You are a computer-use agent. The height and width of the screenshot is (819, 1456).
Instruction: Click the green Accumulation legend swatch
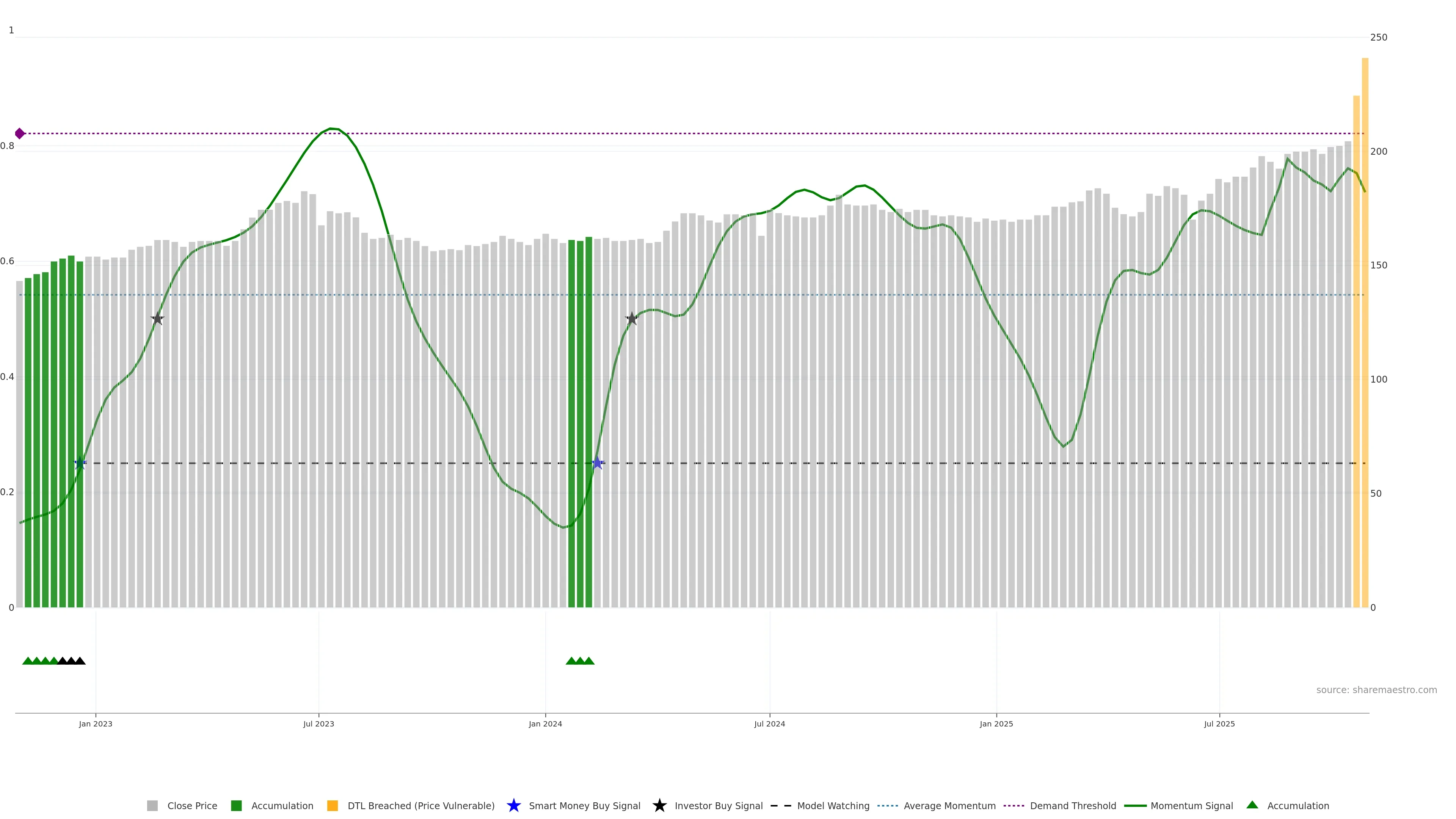click(236, 806)
